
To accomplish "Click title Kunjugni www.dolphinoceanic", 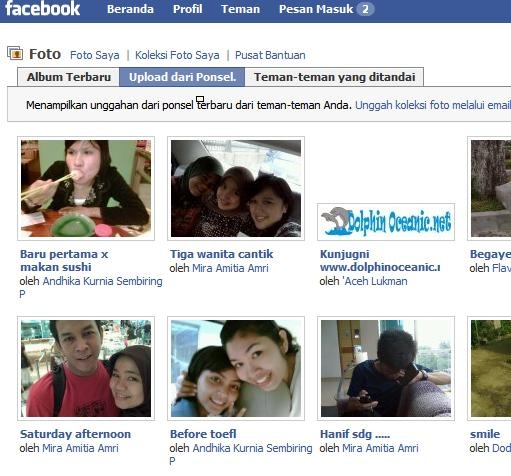I will pyautogui.click(x=380, y=261).
